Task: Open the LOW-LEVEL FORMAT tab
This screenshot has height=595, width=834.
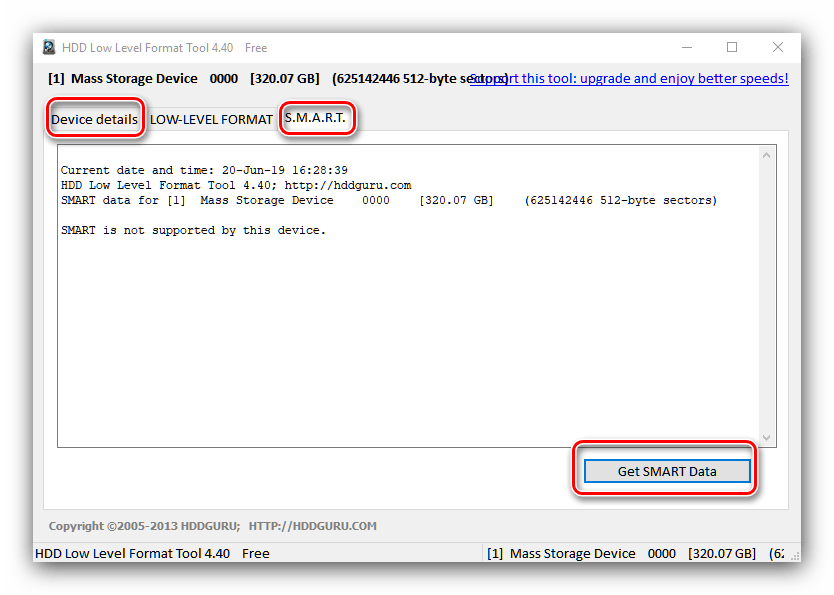Action: 211,119
